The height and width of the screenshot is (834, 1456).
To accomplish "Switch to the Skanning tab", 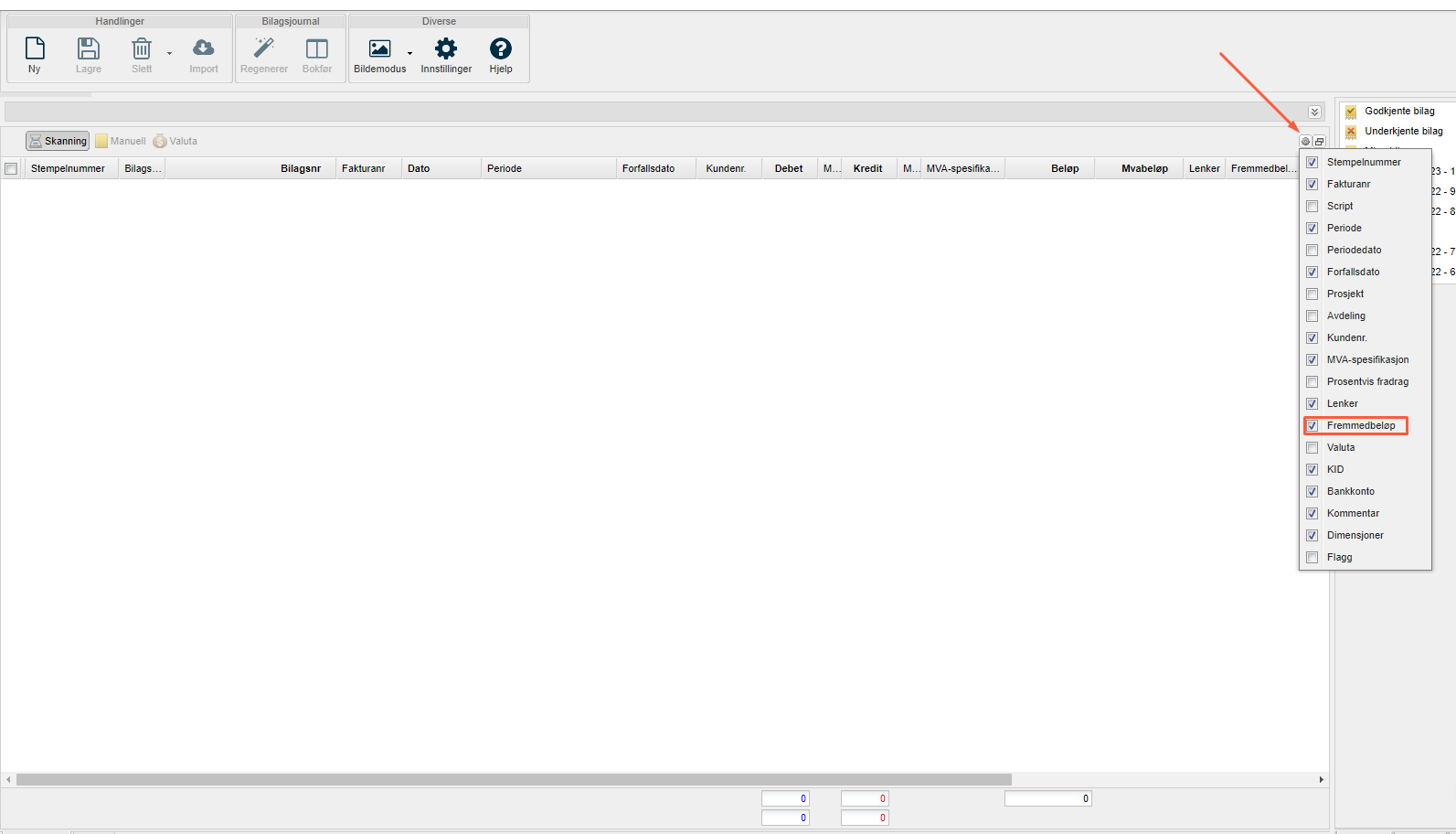I will click(x=58, y=141).
